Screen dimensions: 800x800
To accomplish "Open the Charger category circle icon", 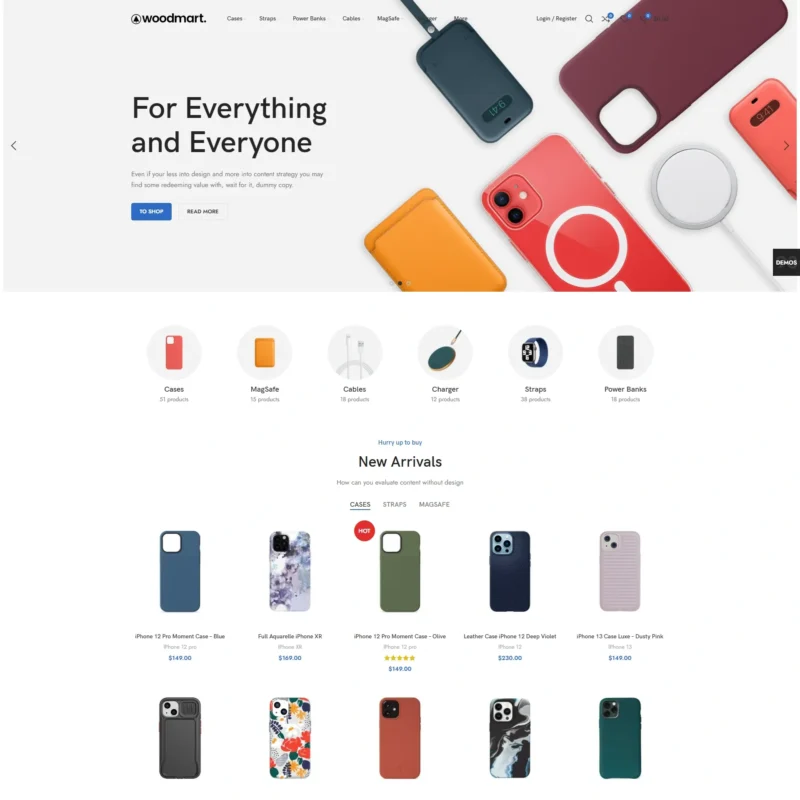I will point(445,352).
